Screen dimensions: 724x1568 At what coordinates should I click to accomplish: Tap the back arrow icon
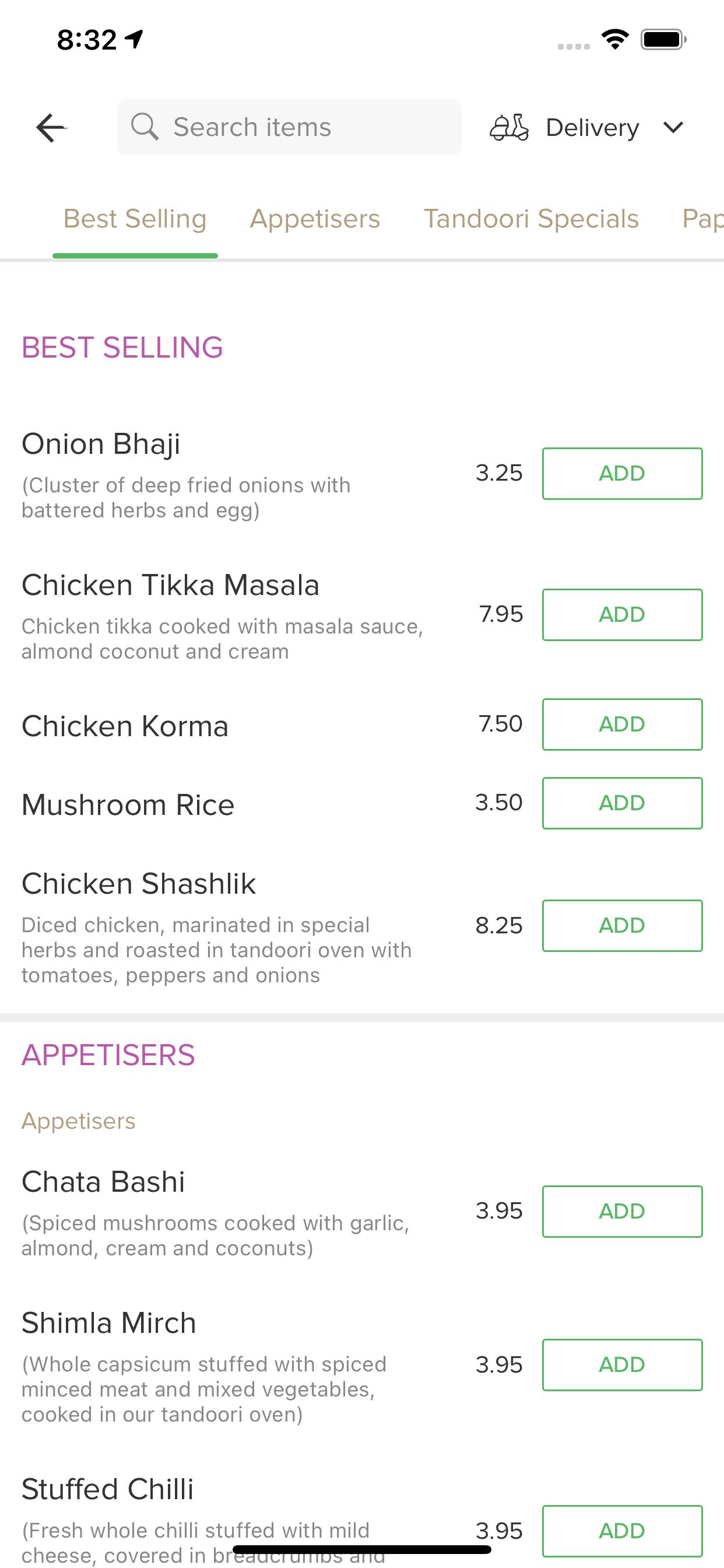[51, 128]
